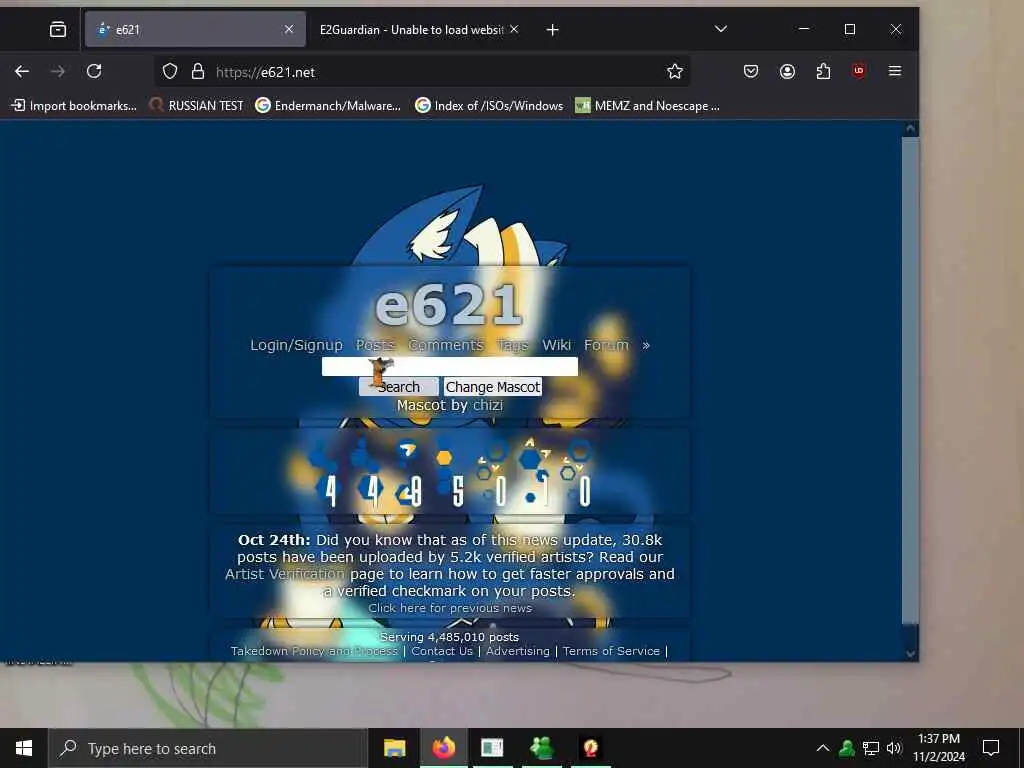
Task: Open the Firefox account icon
Action: tap(788, 71)
